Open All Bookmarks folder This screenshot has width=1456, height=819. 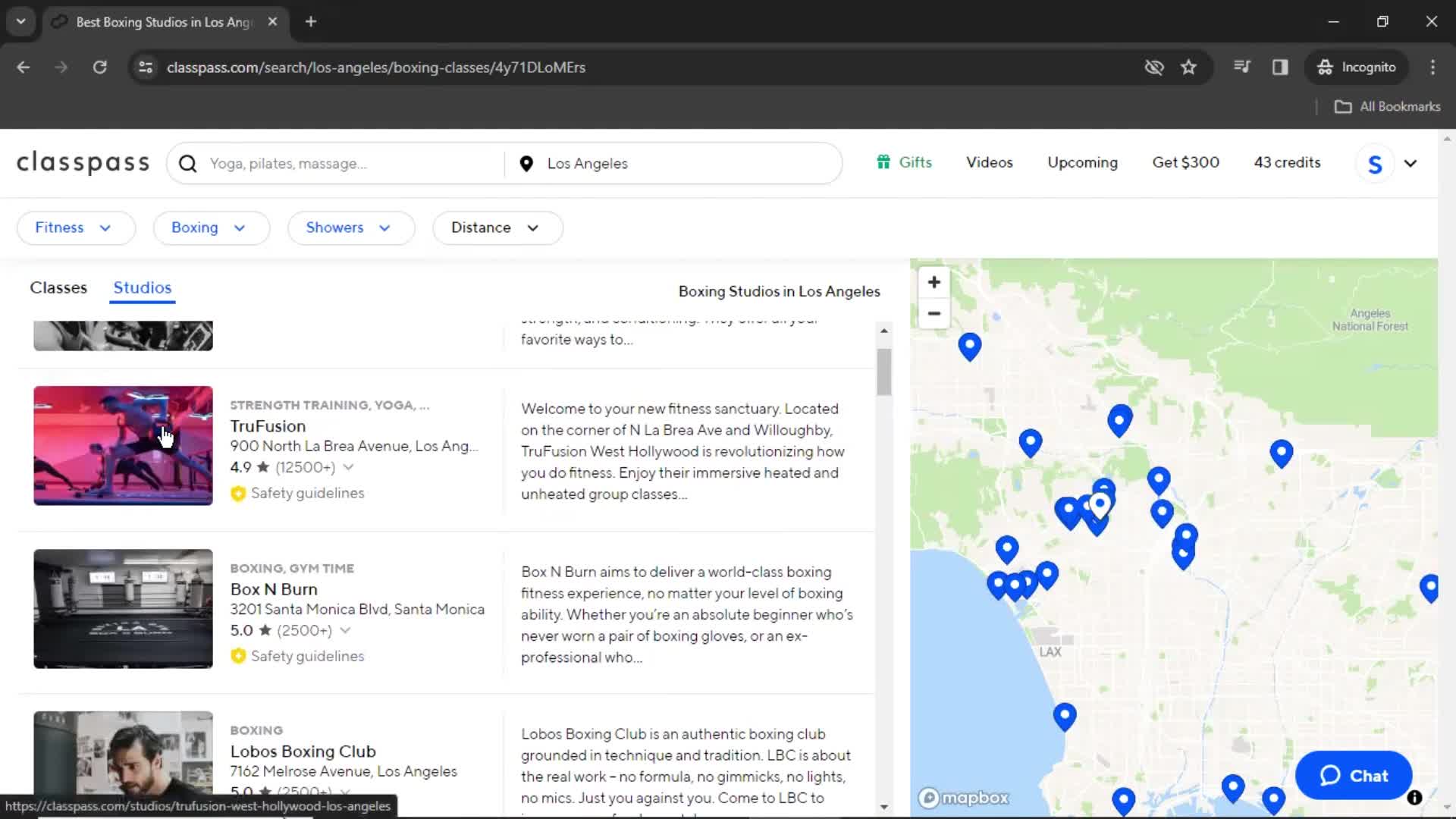[x=1387, y=107]
